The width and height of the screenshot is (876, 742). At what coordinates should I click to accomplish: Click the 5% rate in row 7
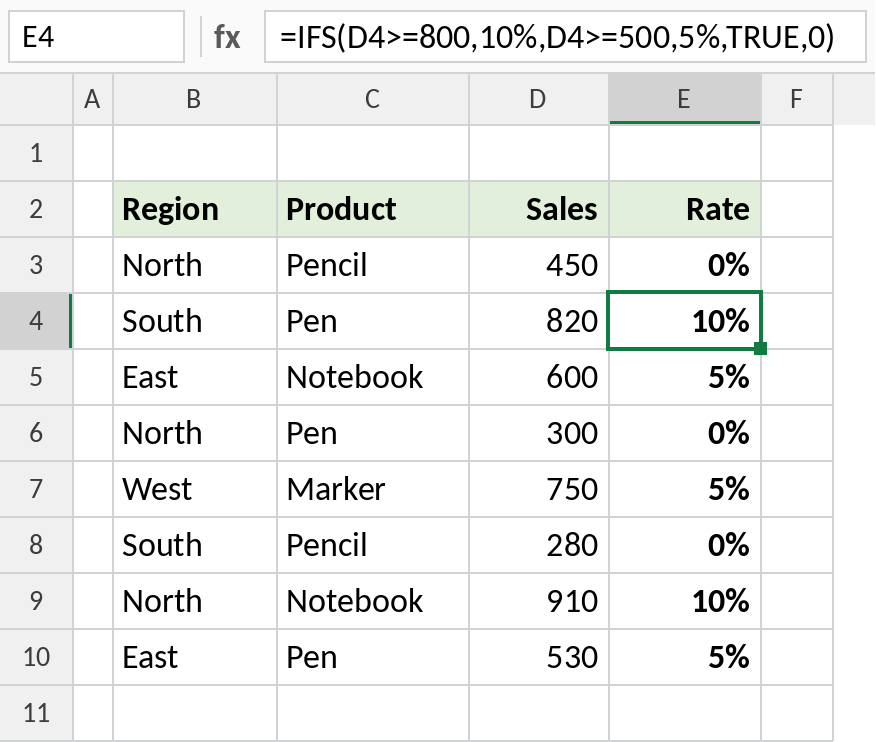click(684, 489)
